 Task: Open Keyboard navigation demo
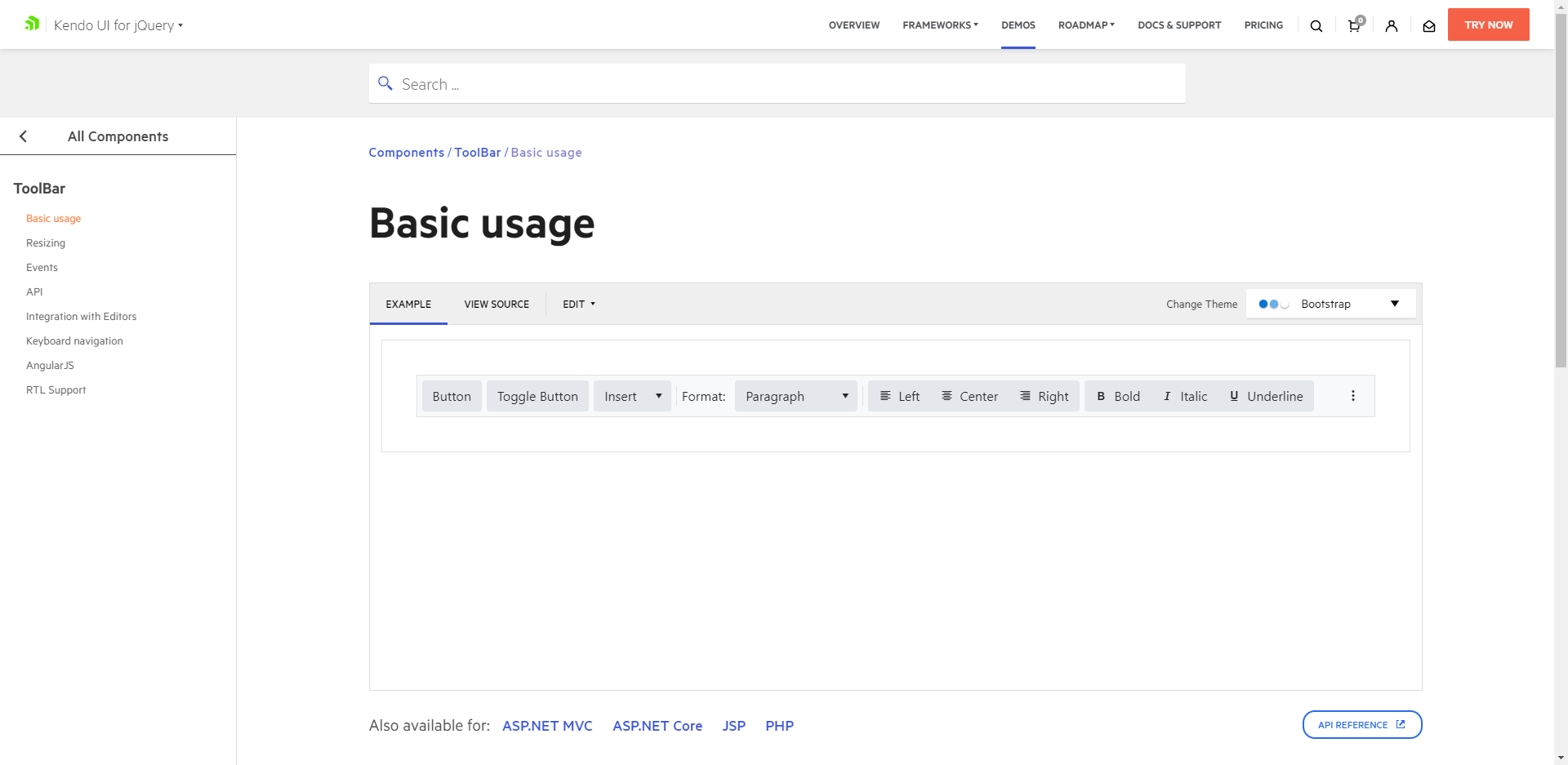tap(74, 340)
